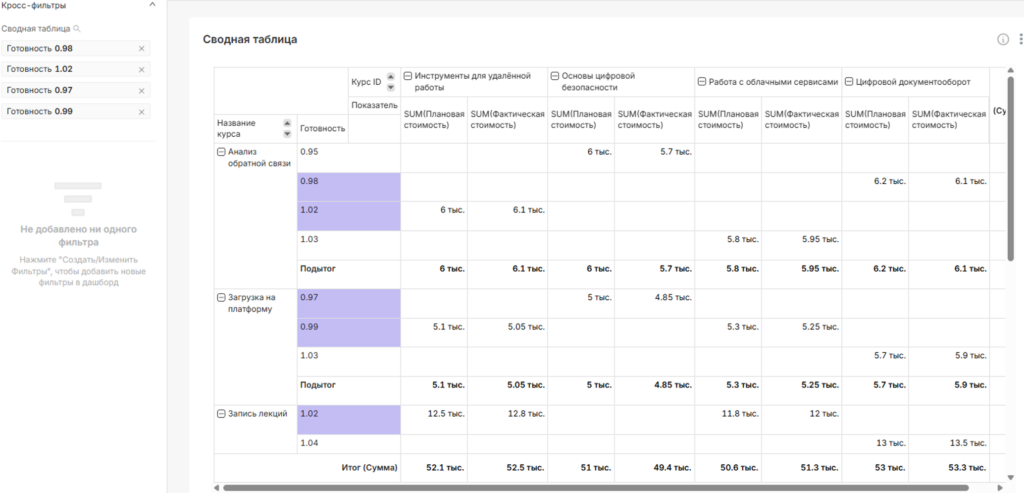Remove the Готовность 0.97 cross-filter
The width and height of the screenshot is (1024, 493).
click(142, 91)
